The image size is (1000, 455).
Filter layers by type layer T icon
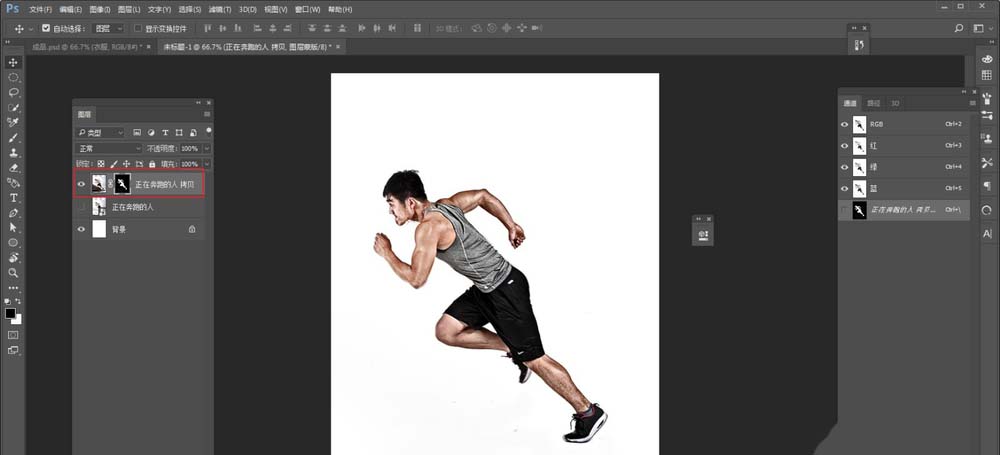point(165,133)
